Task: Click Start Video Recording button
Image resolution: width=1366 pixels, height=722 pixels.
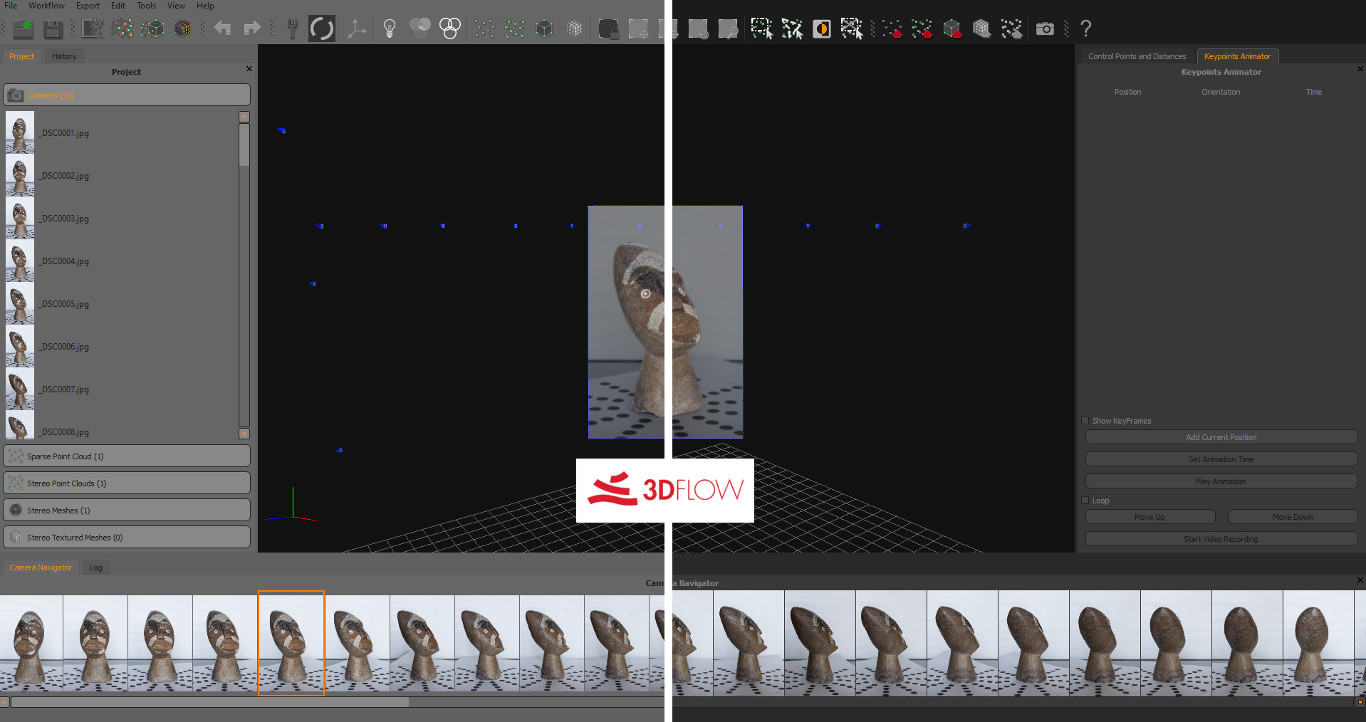Action: click(x=1221, y=539)
